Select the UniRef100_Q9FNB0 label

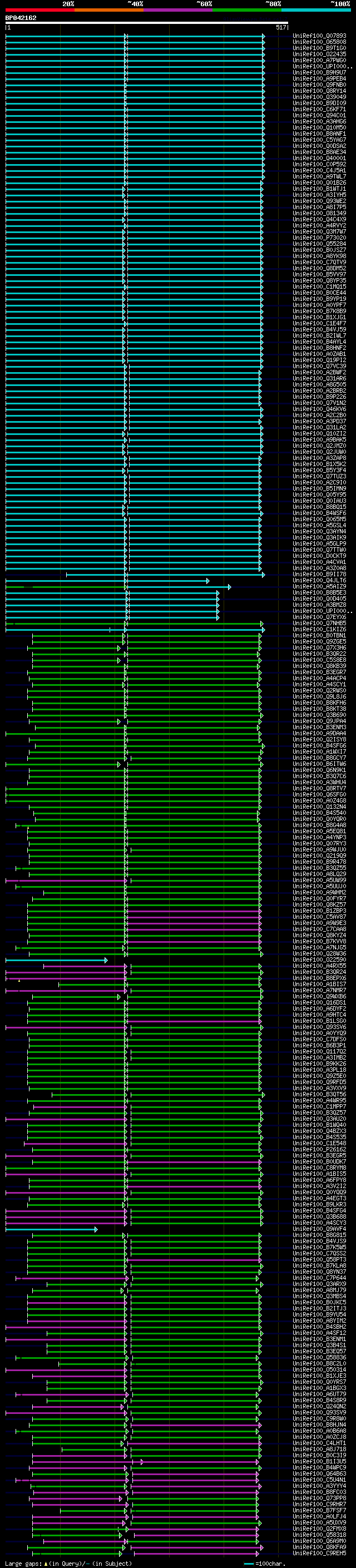[x=319, y=85]
